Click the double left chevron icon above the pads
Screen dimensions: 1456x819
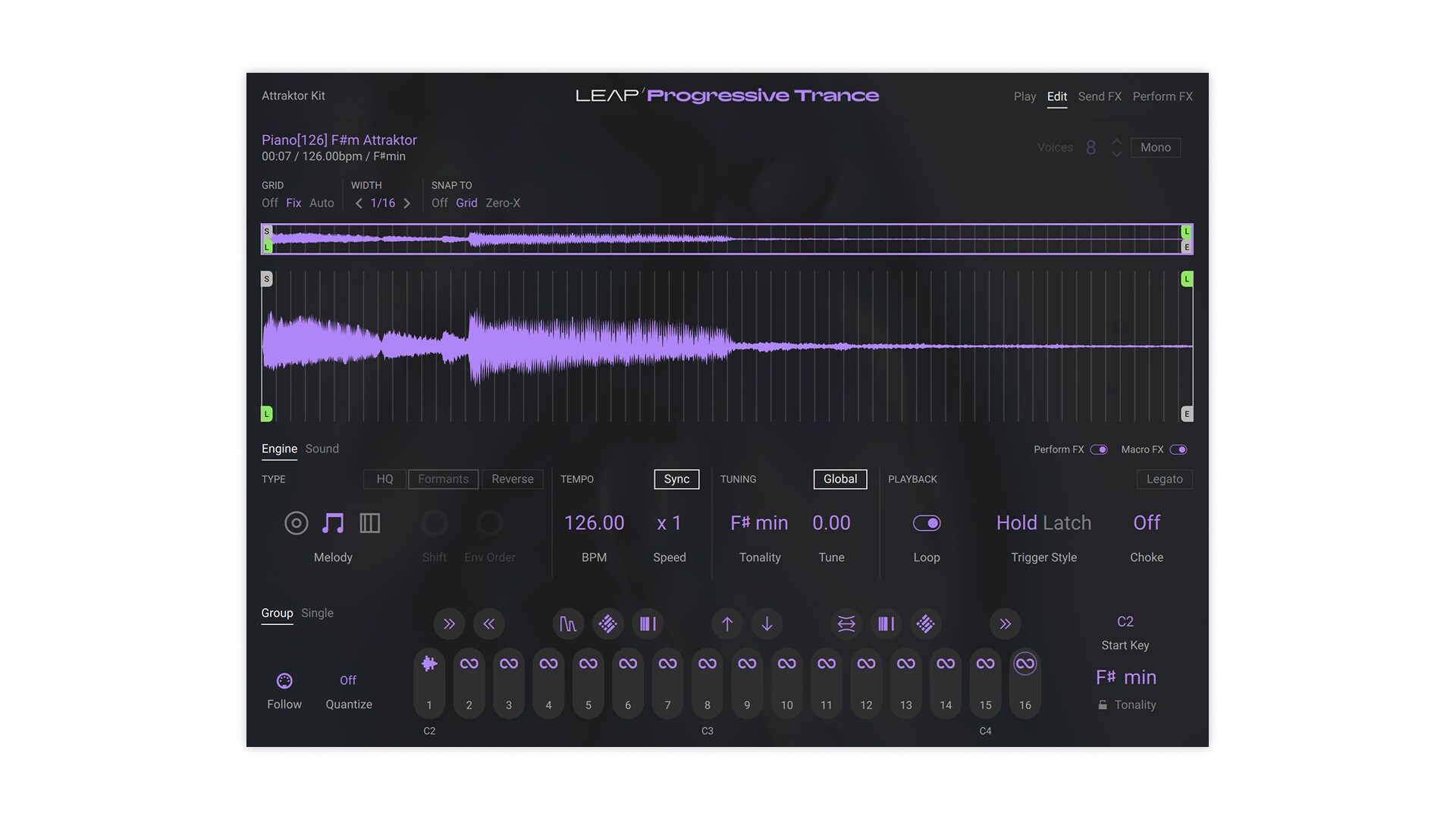point(488,624)
